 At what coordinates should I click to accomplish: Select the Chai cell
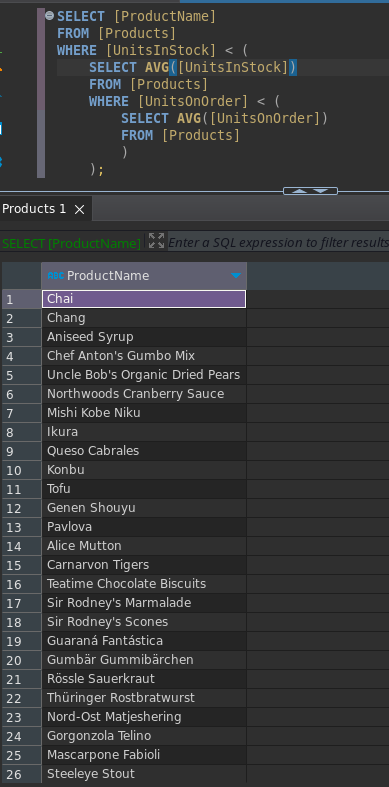(144, 299)
